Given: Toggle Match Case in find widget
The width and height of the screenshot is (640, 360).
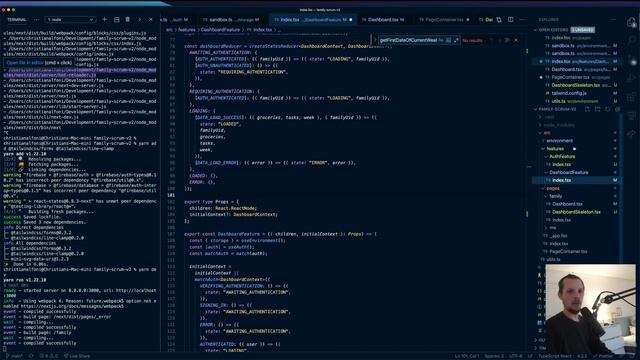Looking at the screenshot, I should click(441, 40).
